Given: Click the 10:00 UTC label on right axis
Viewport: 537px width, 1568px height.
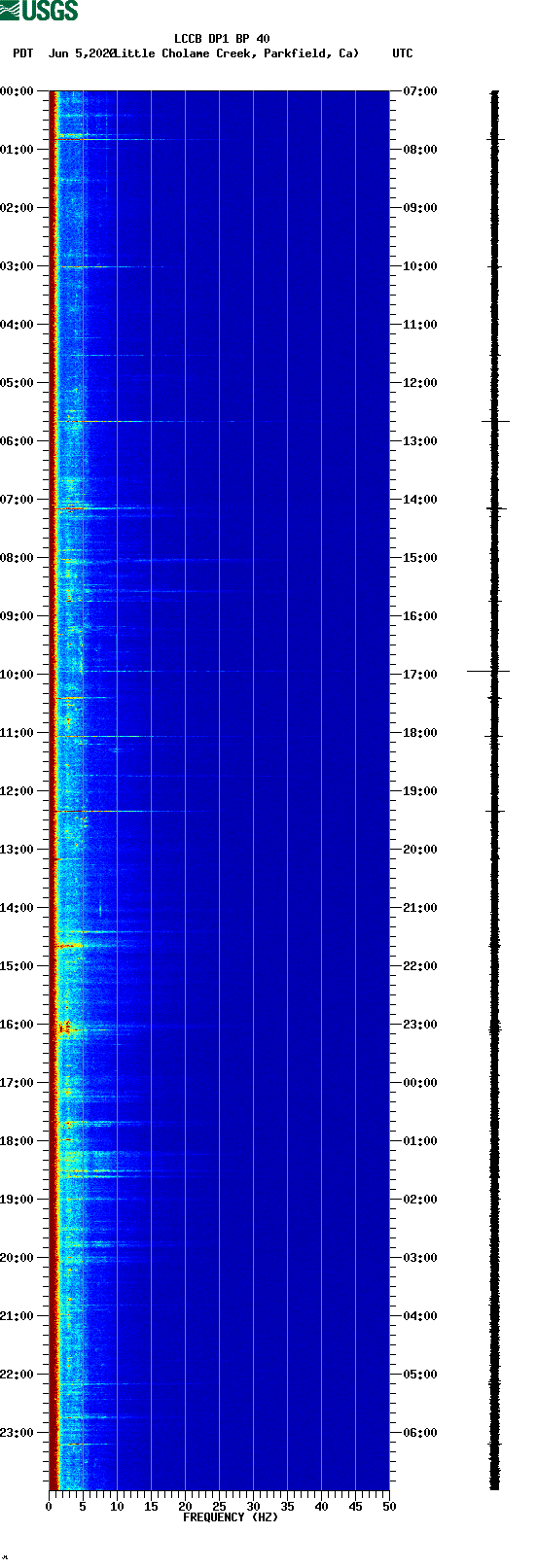Looking at the screenshot, I should [420, 266].
